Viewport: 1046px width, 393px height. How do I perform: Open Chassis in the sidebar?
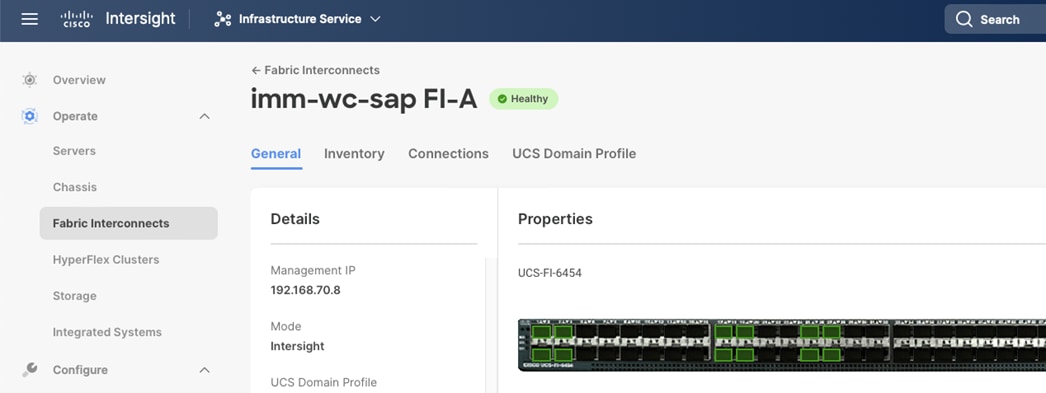pyautogui.click(x=75, y=187)
